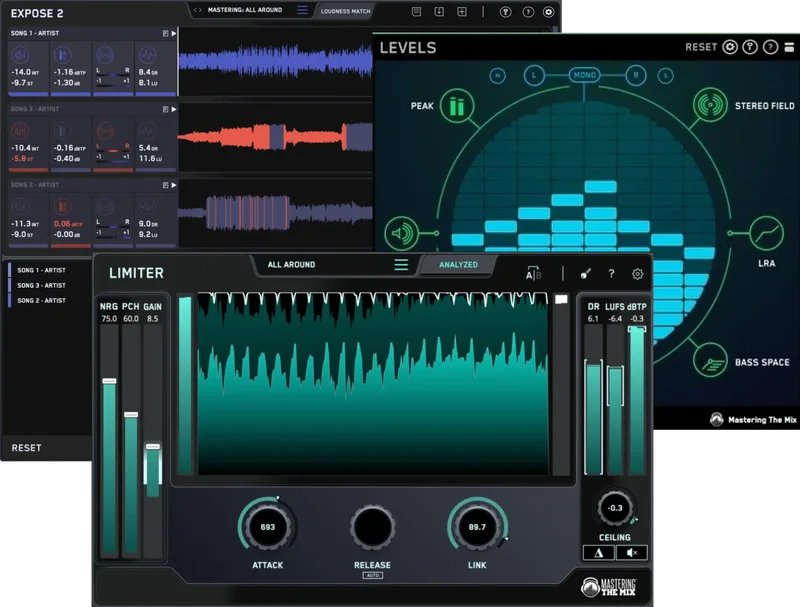Toggle Loudness Match in Expose 2
Image resolution: width=800 pixels, height=607 pixels.
(x=345, y=11)
